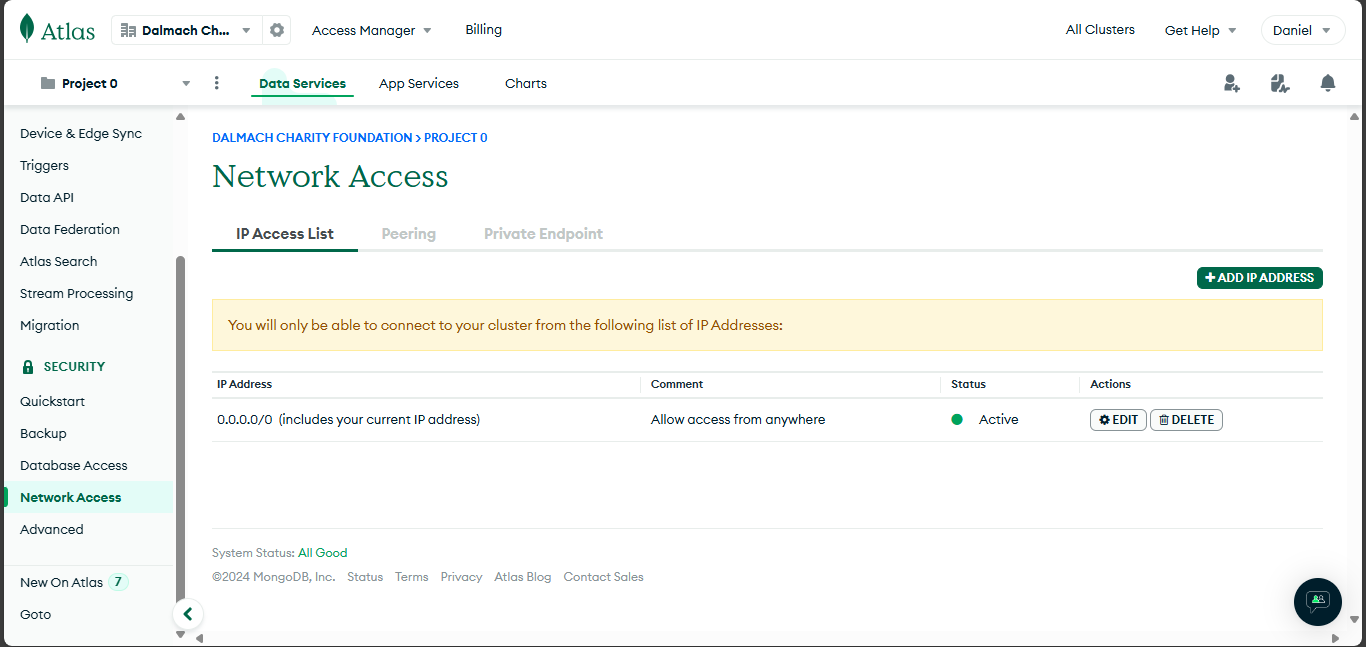Click the Atlas leaf logo
This screenshot has width=1366, height=647.
click(27, 30)
